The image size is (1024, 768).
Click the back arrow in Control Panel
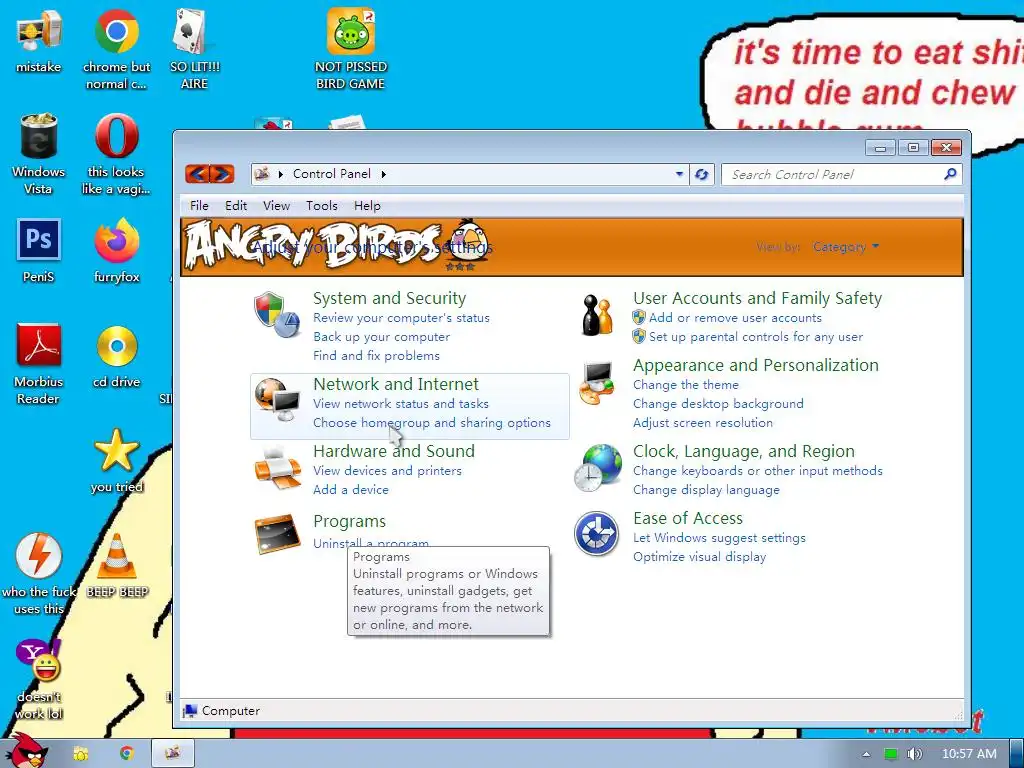198,174
